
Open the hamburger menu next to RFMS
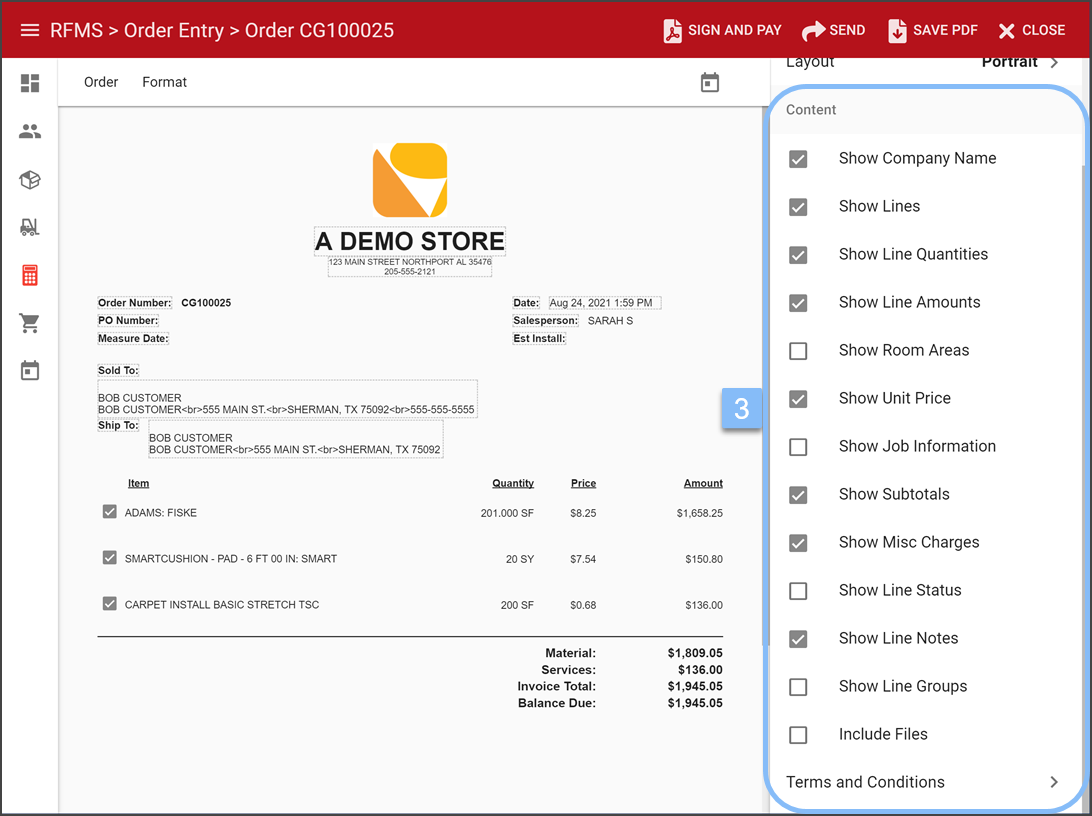[x=29, y=29]
